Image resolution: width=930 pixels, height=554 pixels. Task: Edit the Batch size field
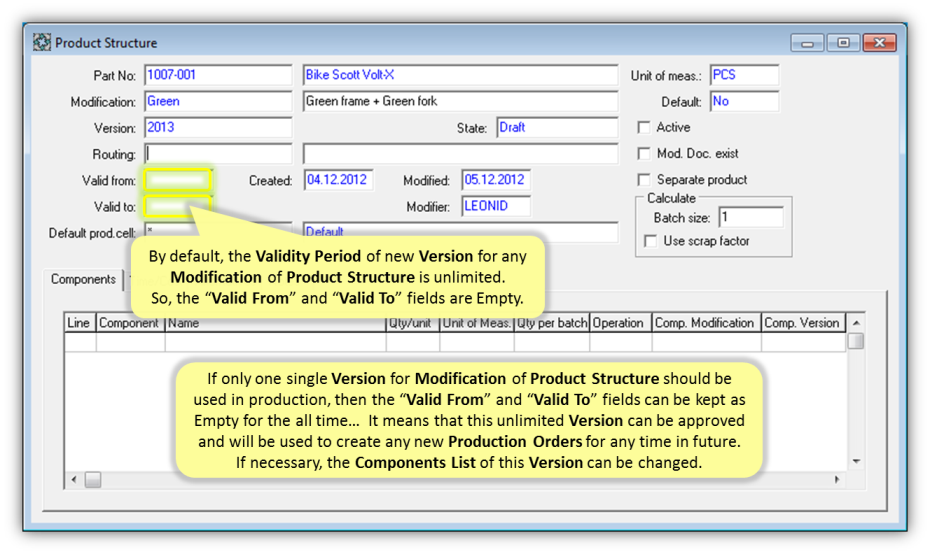(750, 217)
